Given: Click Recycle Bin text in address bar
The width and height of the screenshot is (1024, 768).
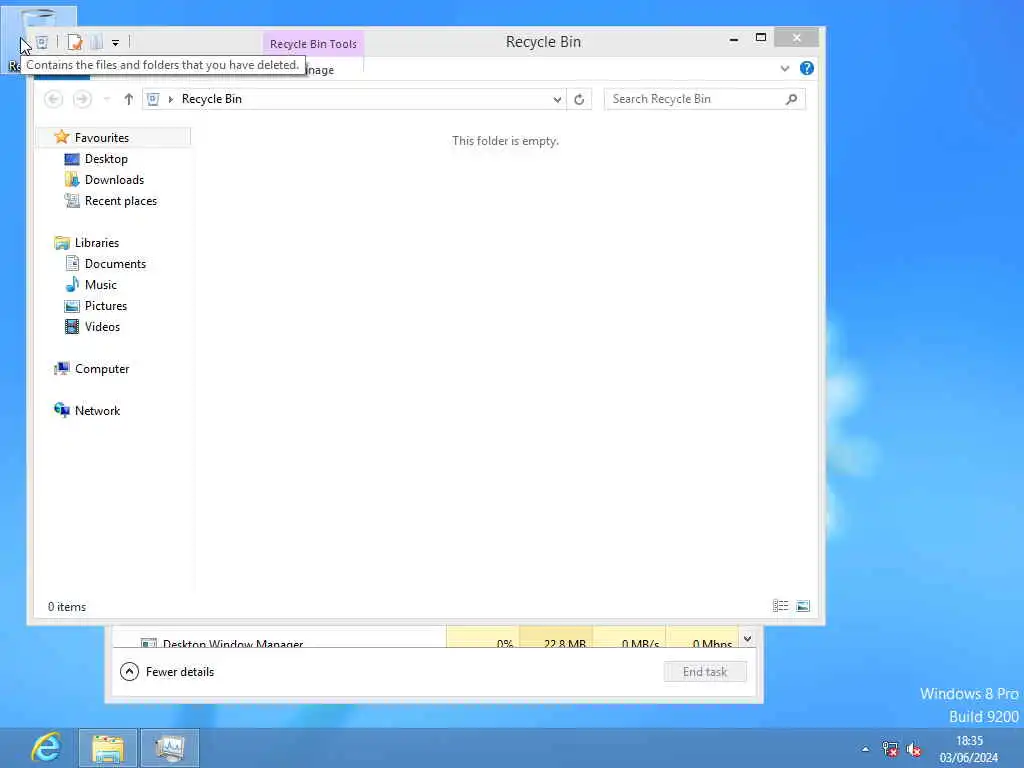Looking at the screenshot, I should [x=212, y=99].
